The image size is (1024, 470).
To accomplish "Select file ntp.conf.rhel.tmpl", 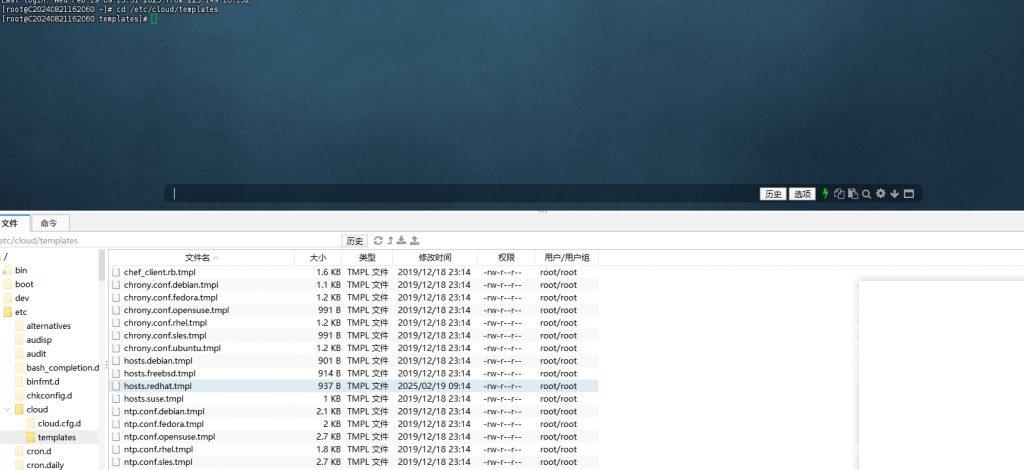I will tap(158, 449).
